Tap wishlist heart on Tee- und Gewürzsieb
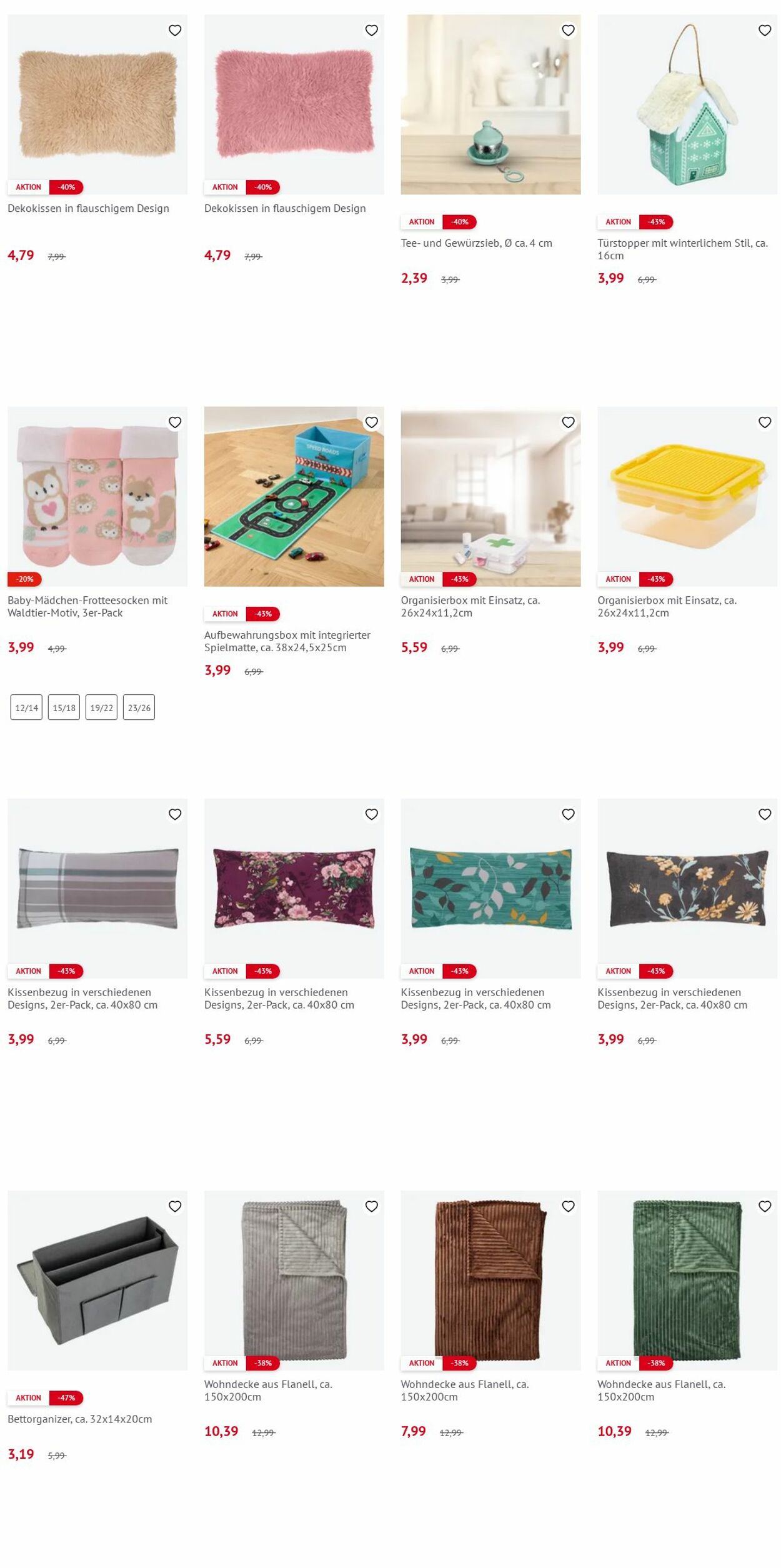The width and height of the screenshot is (781, 1568). click(x=568, y=30)
